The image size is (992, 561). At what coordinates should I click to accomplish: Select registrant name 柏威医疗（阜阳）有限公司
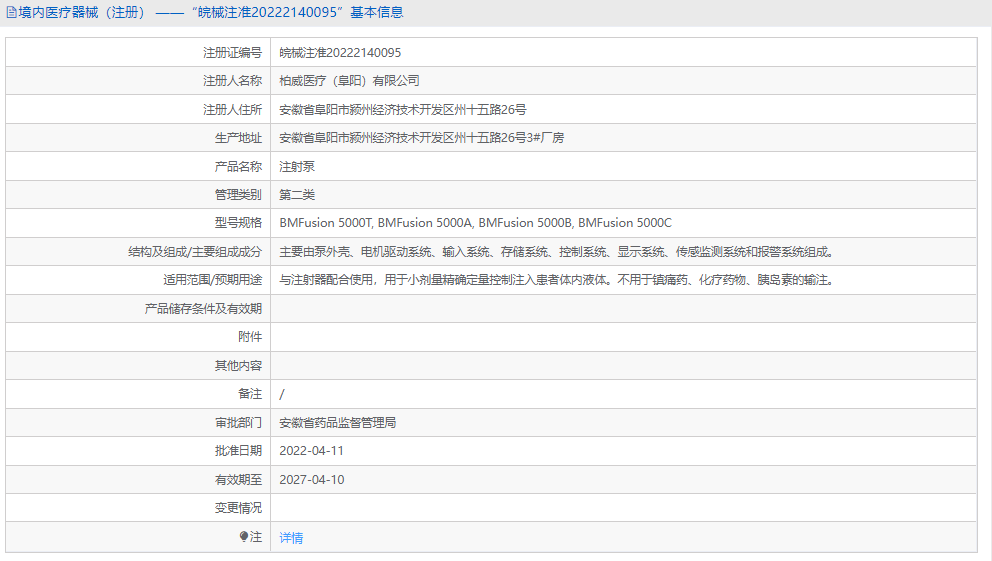tap(349, 81)
